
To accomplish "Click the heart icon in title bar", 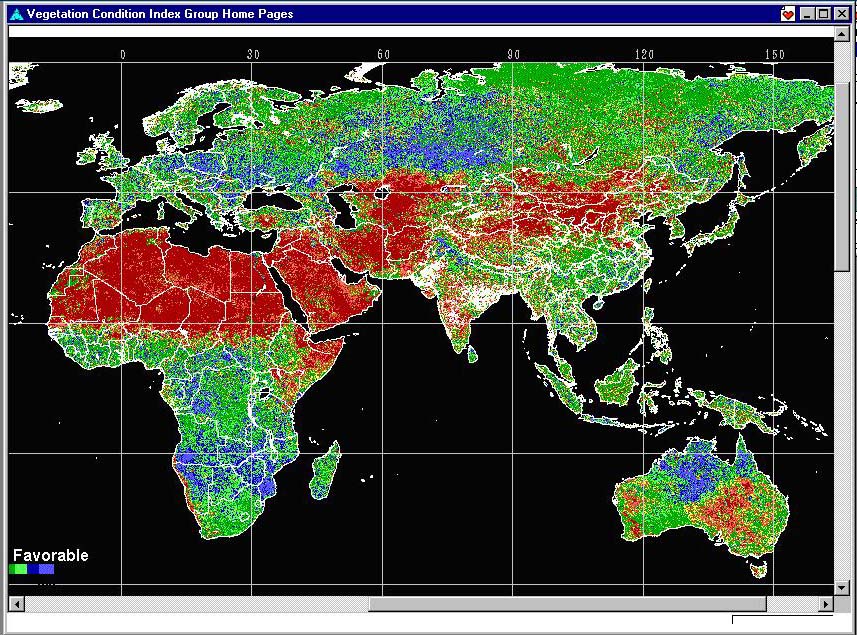I will click(x=788, y=14).
